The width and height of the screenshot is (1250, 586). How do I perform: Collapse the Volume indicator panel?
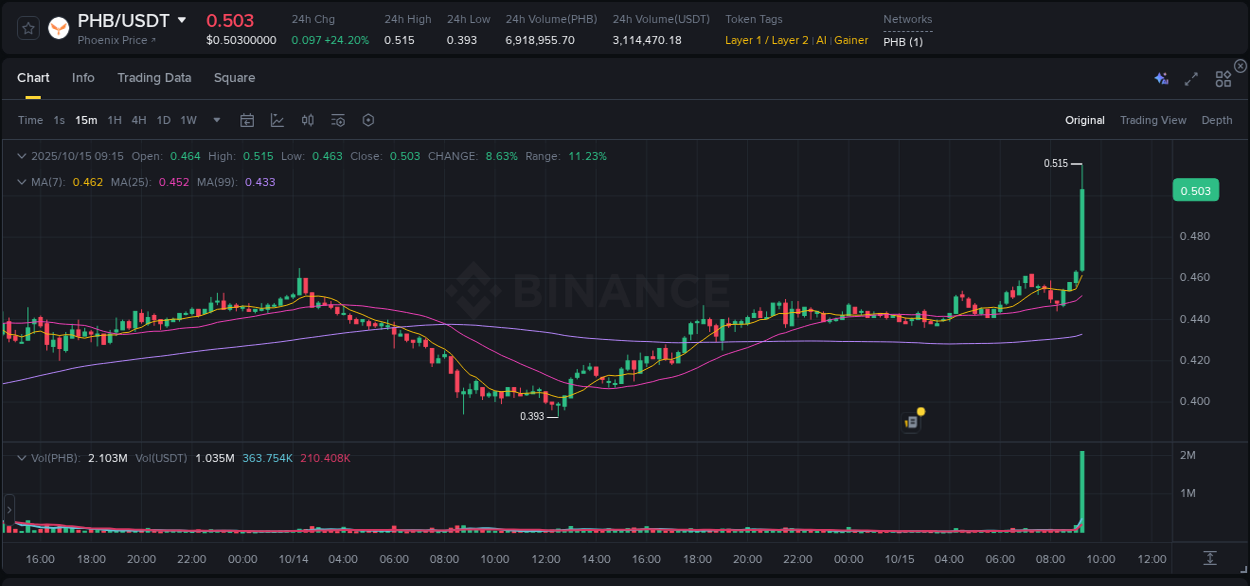(21, 457)
